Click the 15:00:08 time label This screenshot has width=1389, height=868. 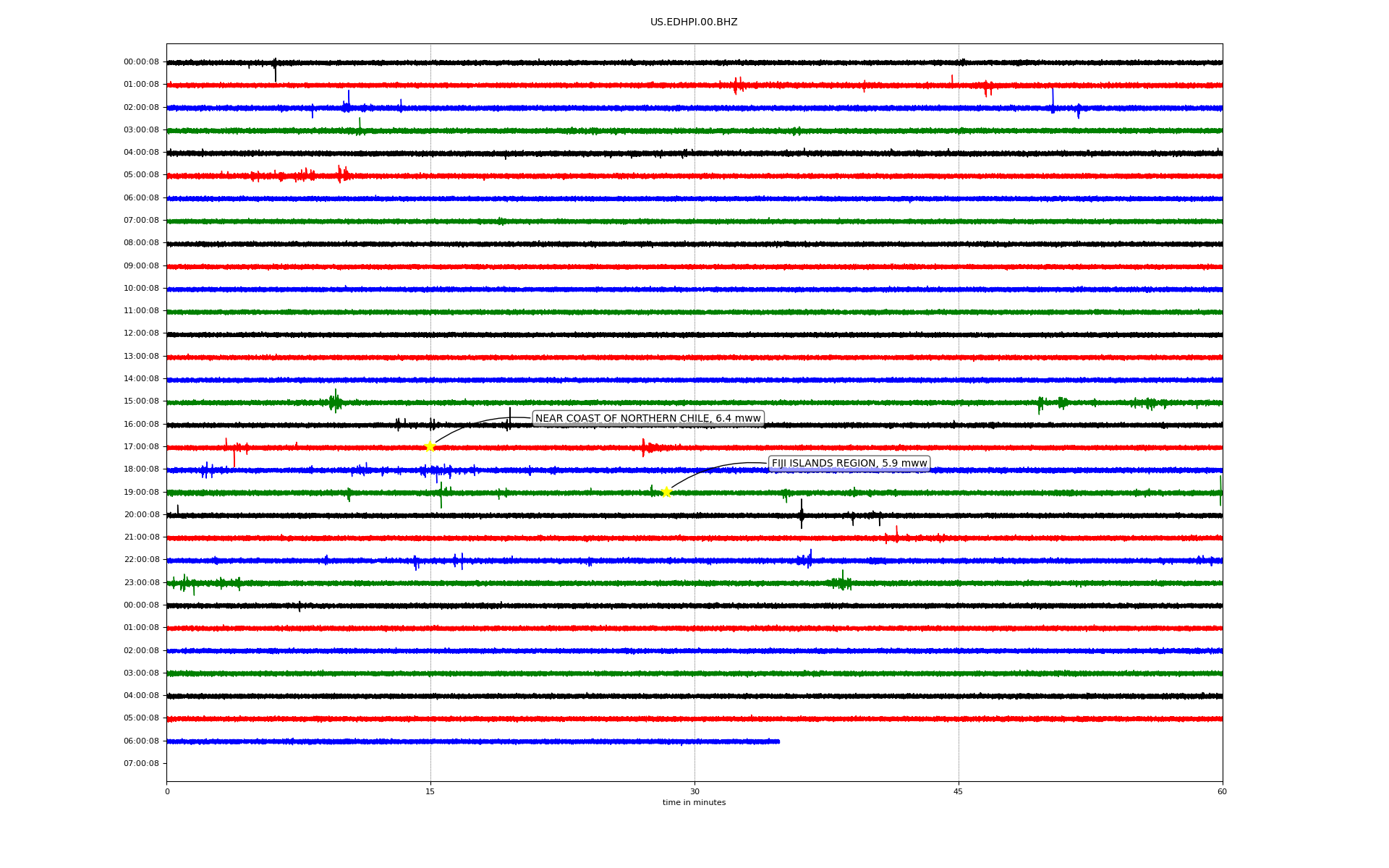[x=141, y=401]
